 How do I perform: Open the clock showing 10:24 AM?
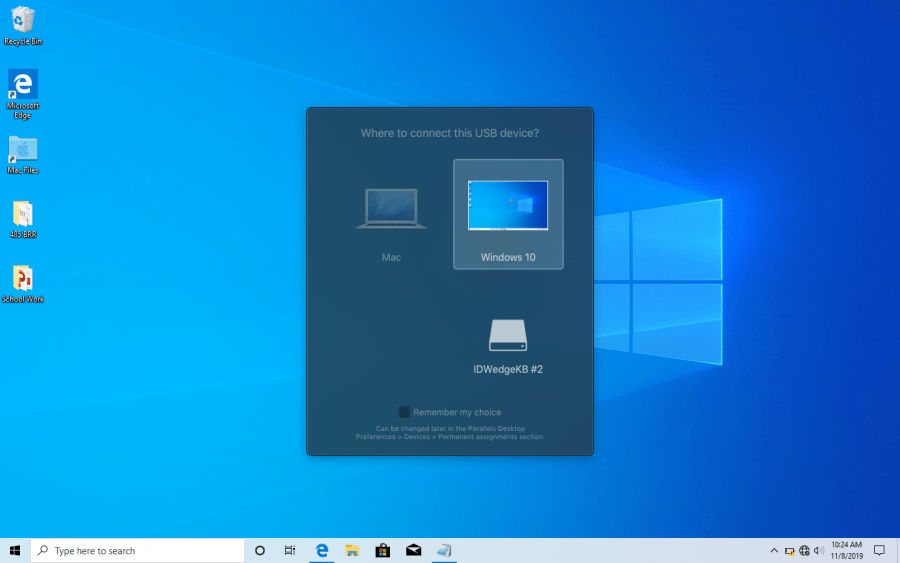click(x=847, y=550)
